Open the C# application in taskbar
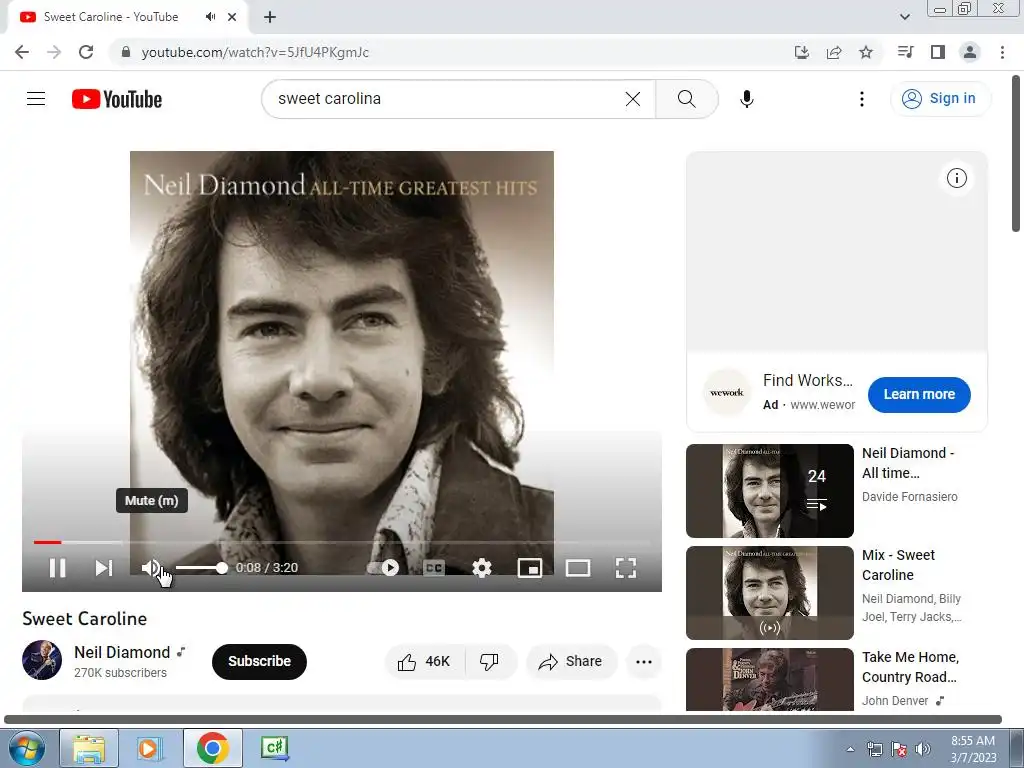This screenshot has width=1024, height=768. pos(274,748)
